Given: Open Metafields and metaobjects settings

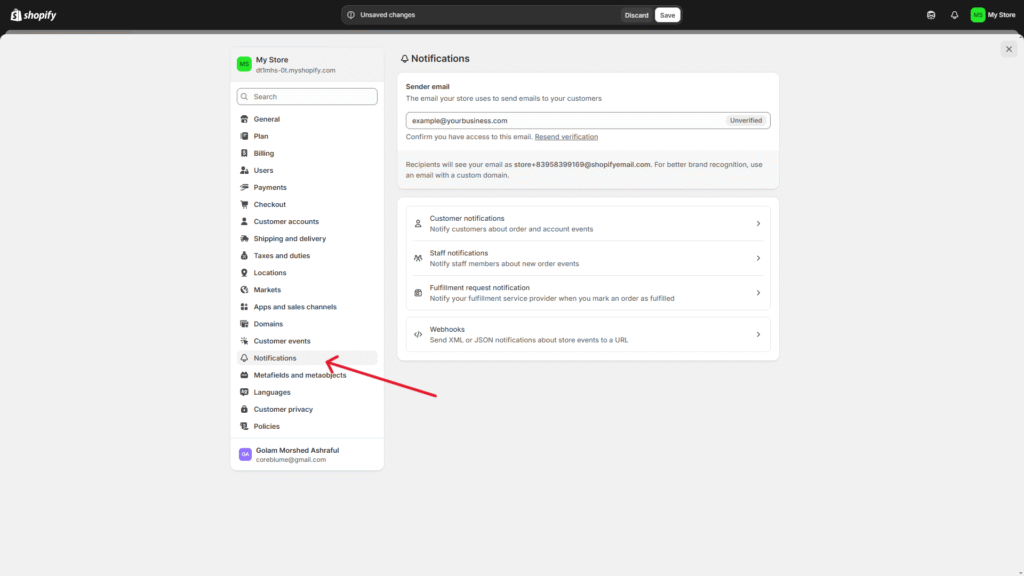Looking at the screenshot, I should [299, 375].
